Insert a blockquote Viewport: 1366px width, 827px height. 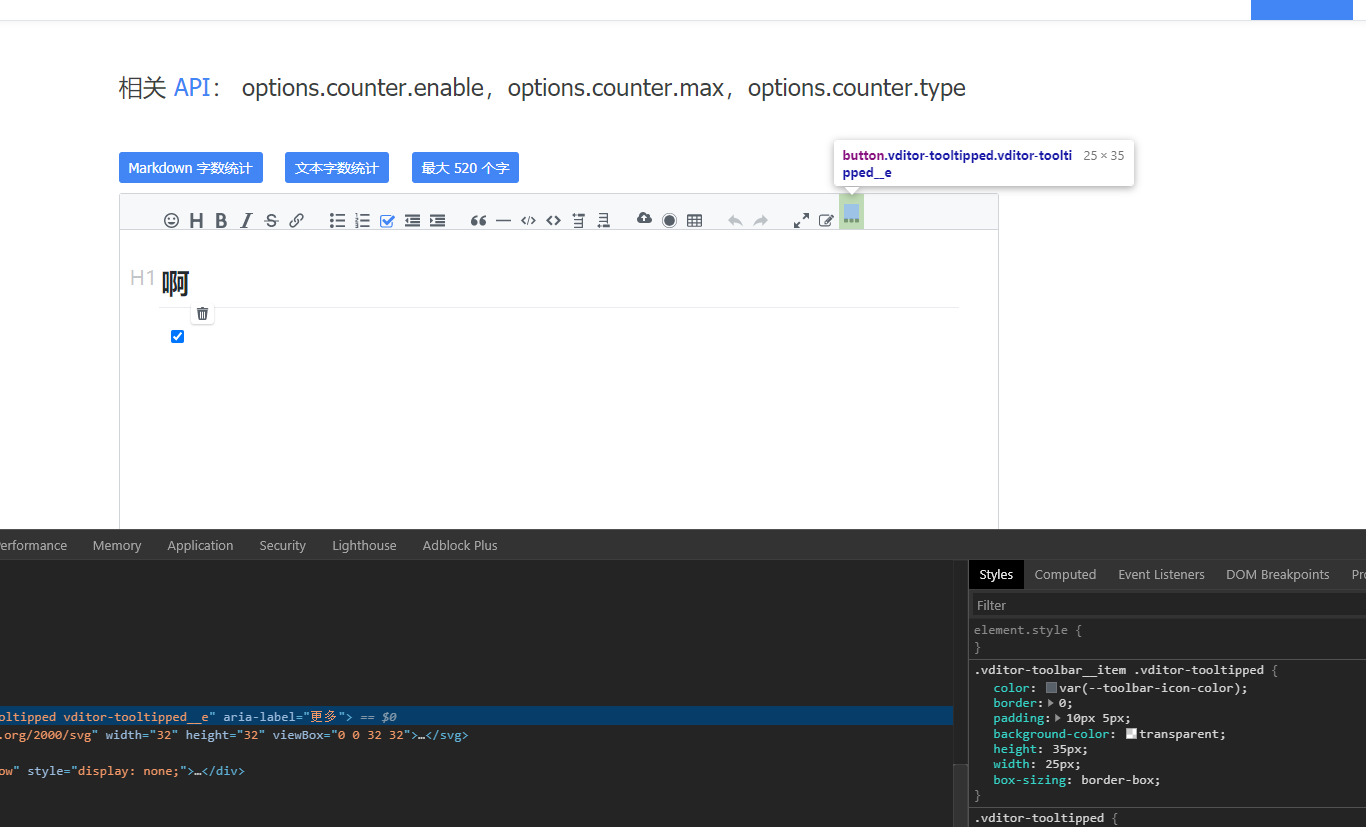pos(478,220)
